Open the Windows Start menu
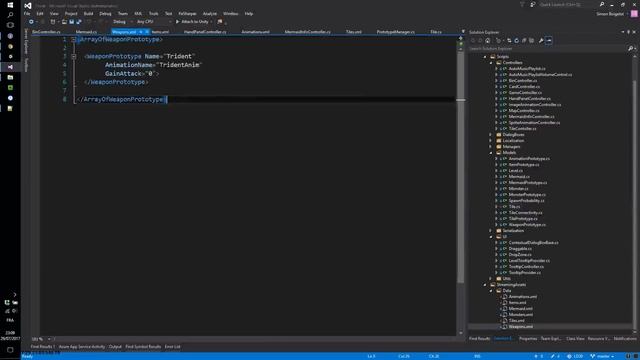The height and width of the screenshot is (360, 640). point(10,5)
